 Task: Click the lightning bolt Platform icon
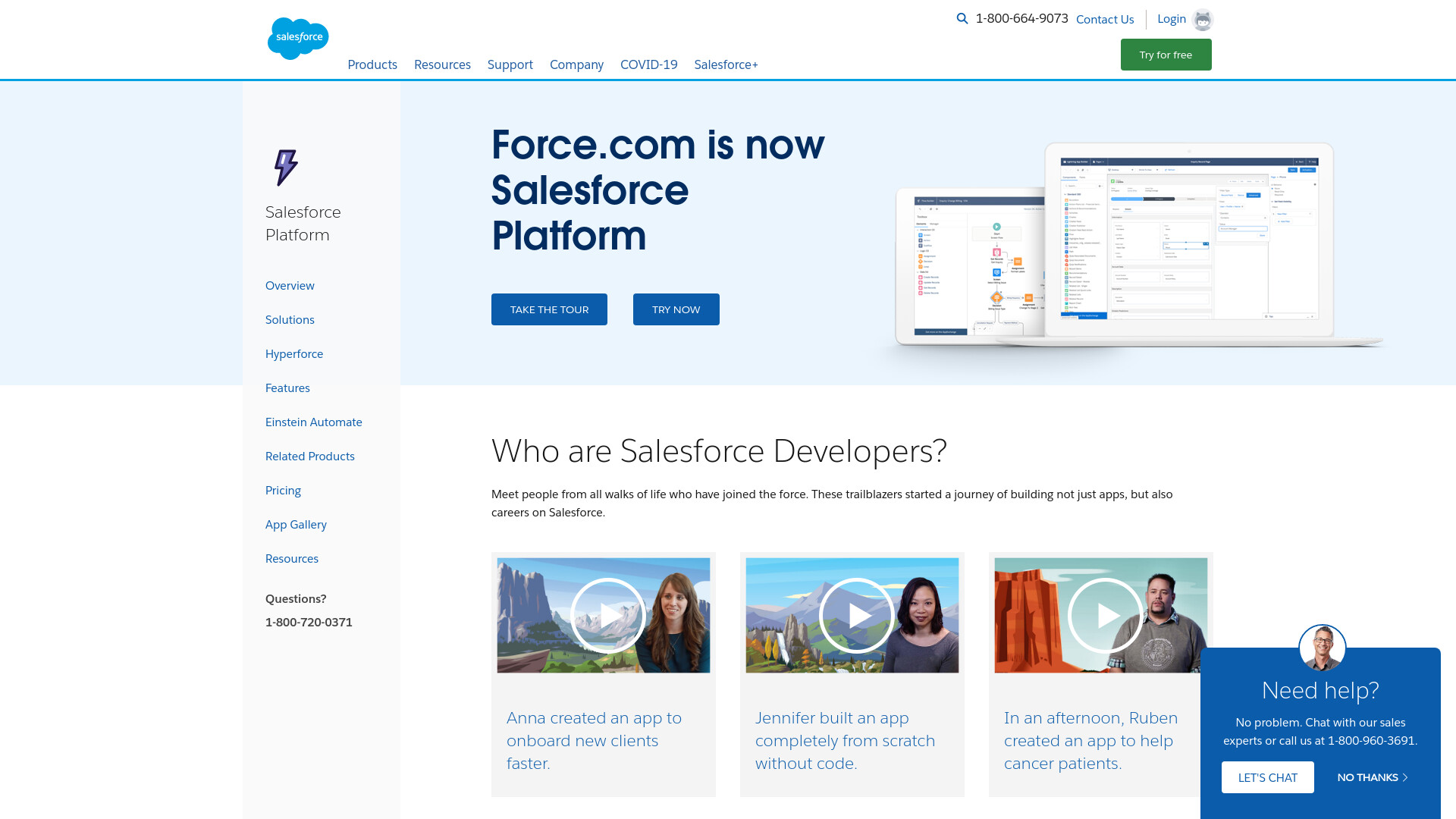pyautogui.click(x=286, y=167)
